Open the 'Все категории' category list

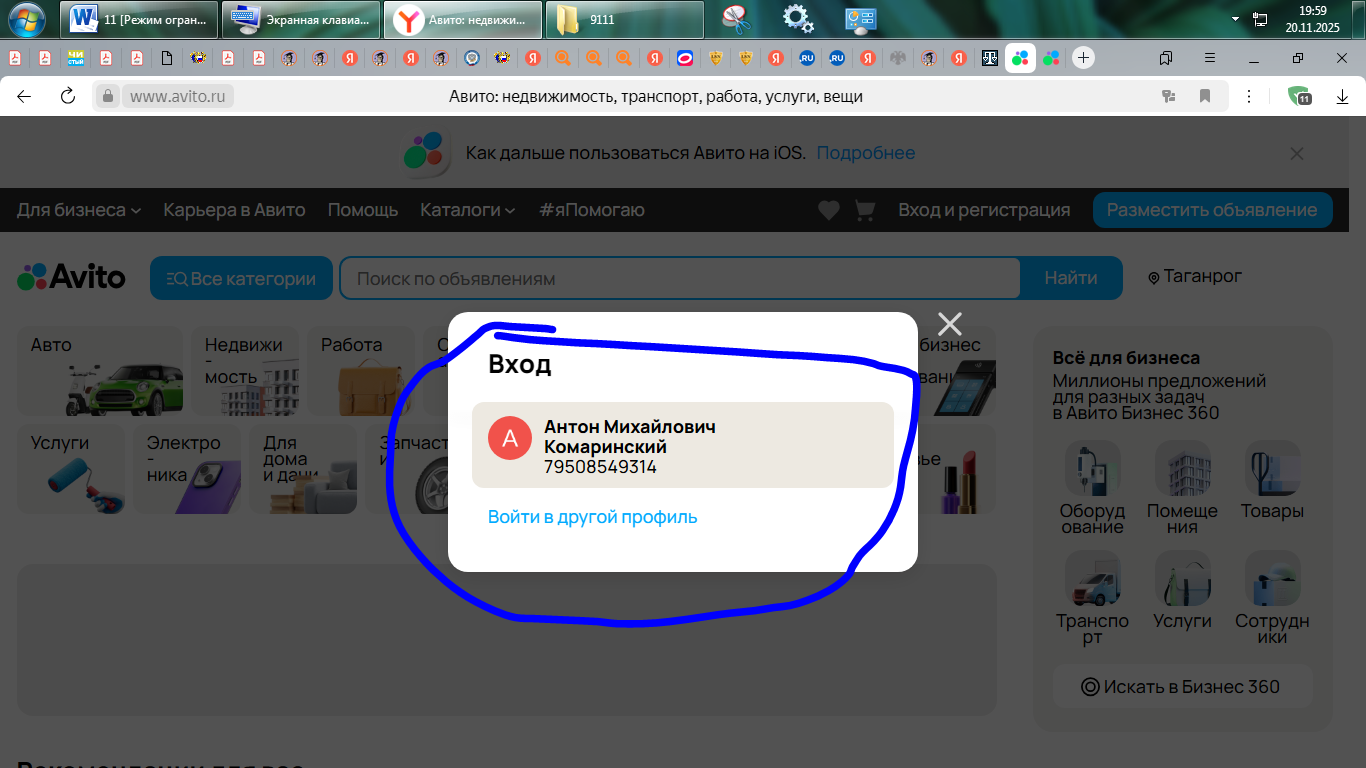[241, 279]
